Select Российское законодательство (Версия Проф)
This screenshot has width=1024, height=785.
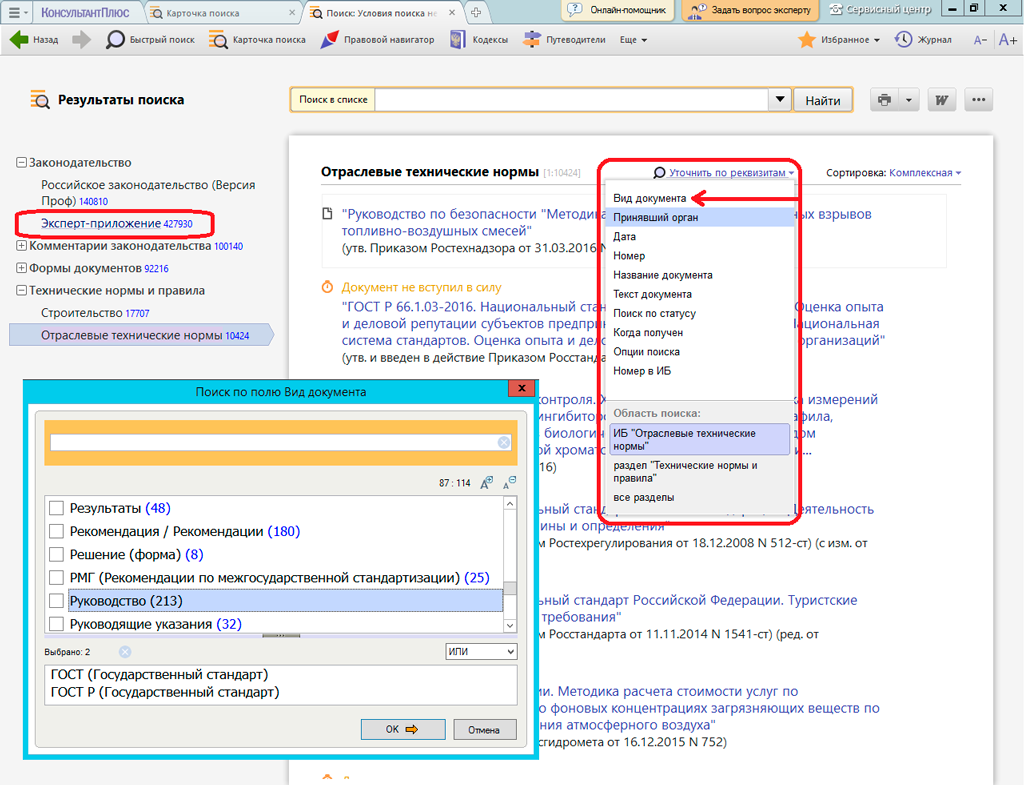pos(148,193)
